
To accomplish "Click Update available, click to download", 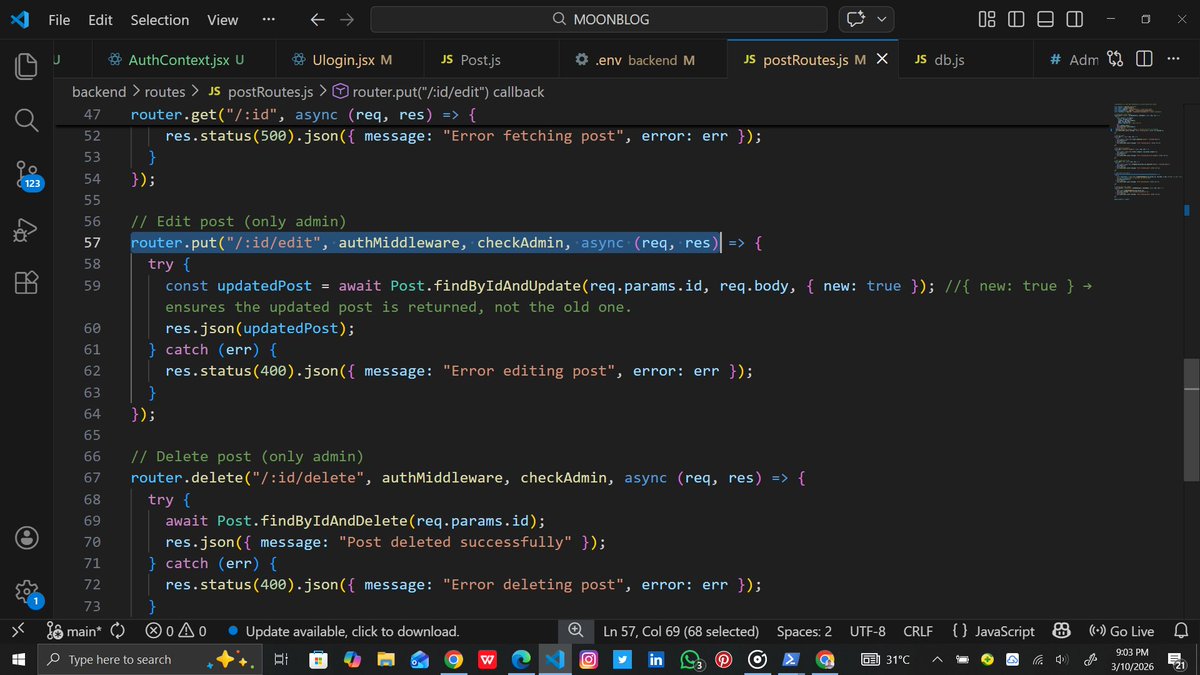I will pos(343,631).
